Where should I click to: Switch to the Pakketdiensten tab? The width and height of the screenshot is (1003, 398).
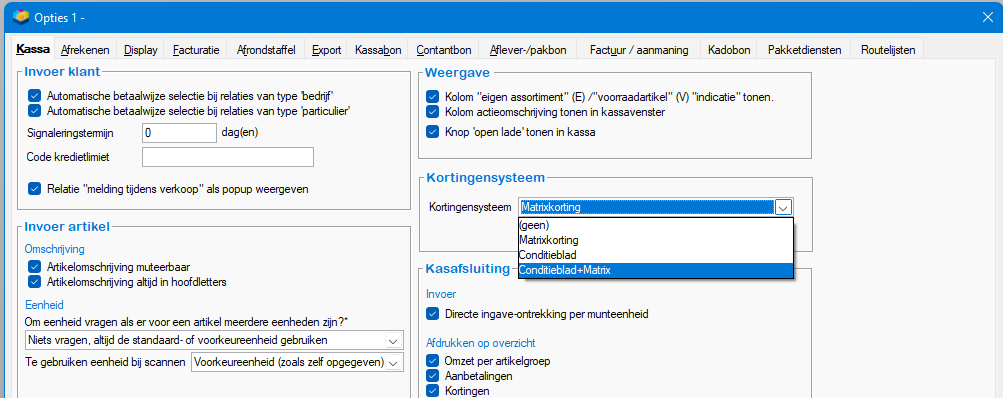804,49
